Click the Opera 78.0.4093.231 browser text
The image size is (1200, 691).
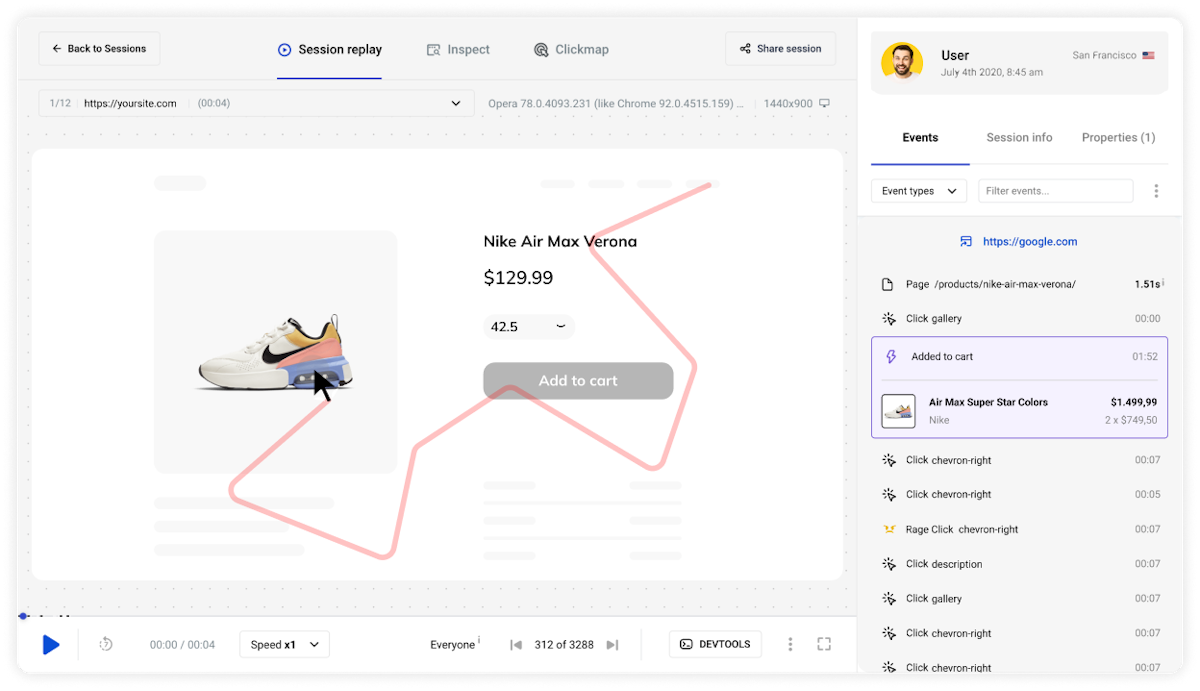coord(616,103)
